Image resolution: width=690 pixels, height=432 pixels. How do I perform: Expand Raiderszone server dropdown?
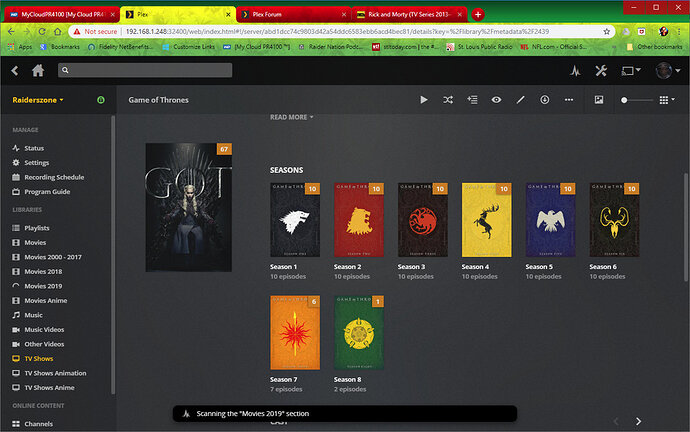coord(38,100)
